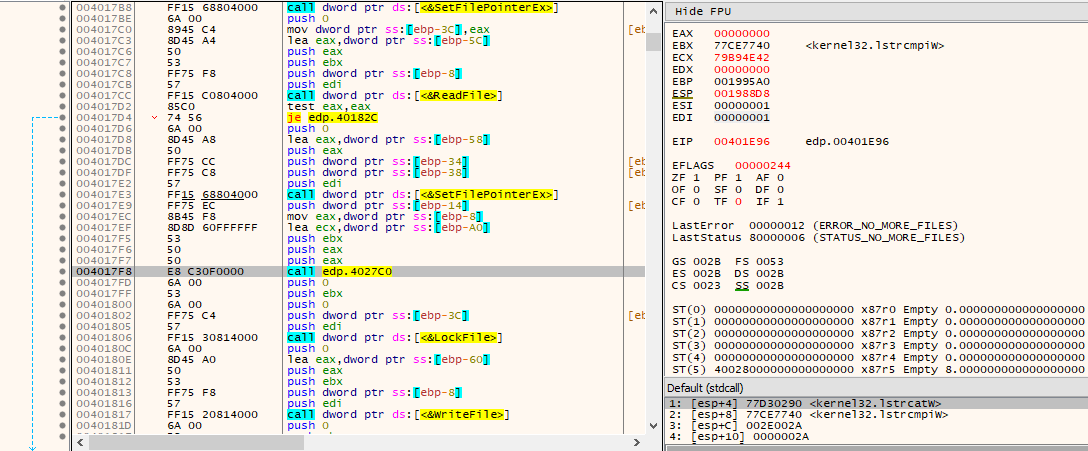Toggle breakpoint bullet beside address 00401806

(x=63, y=337)
